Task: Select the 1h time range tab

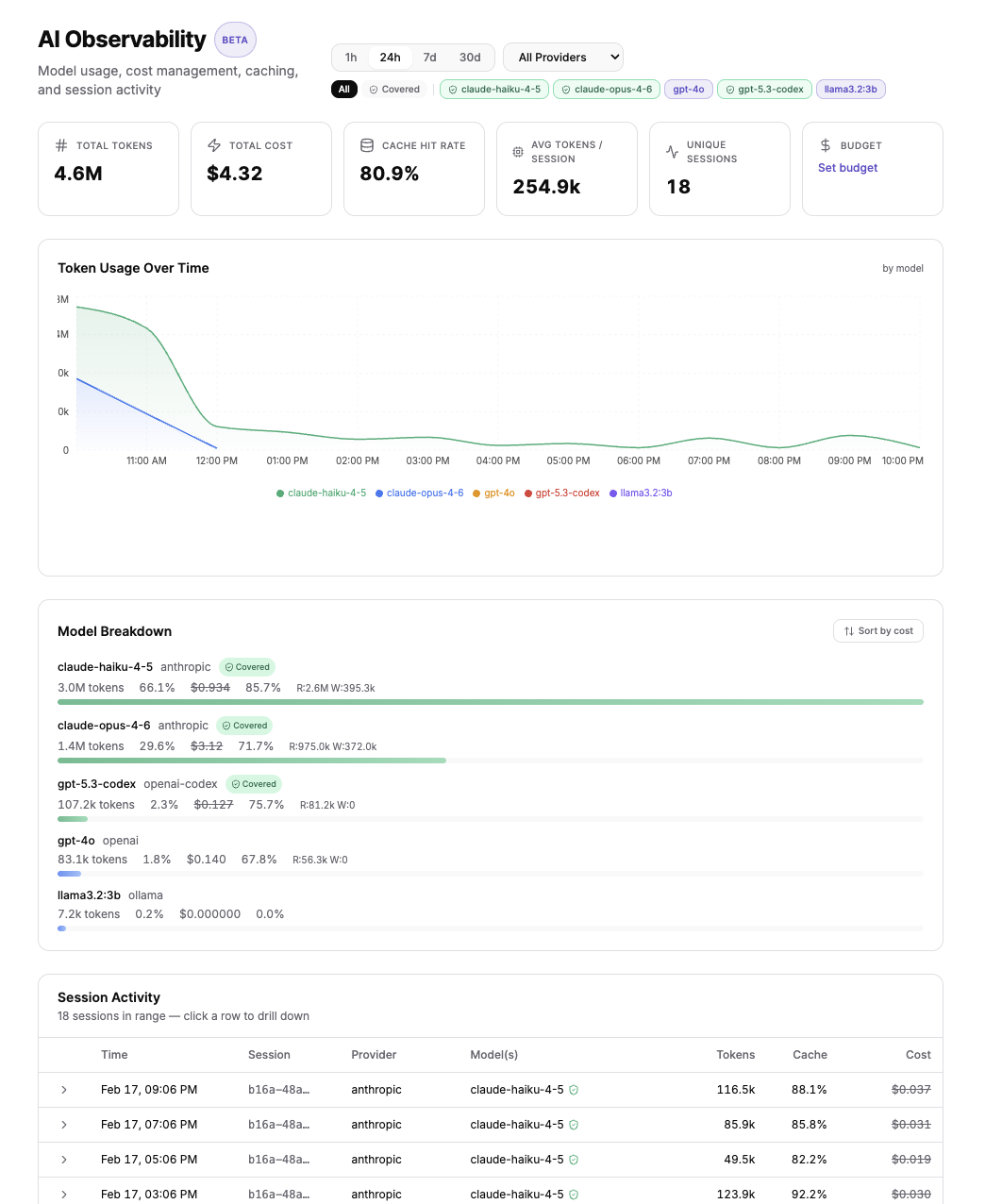Action: tap(350, 57)
